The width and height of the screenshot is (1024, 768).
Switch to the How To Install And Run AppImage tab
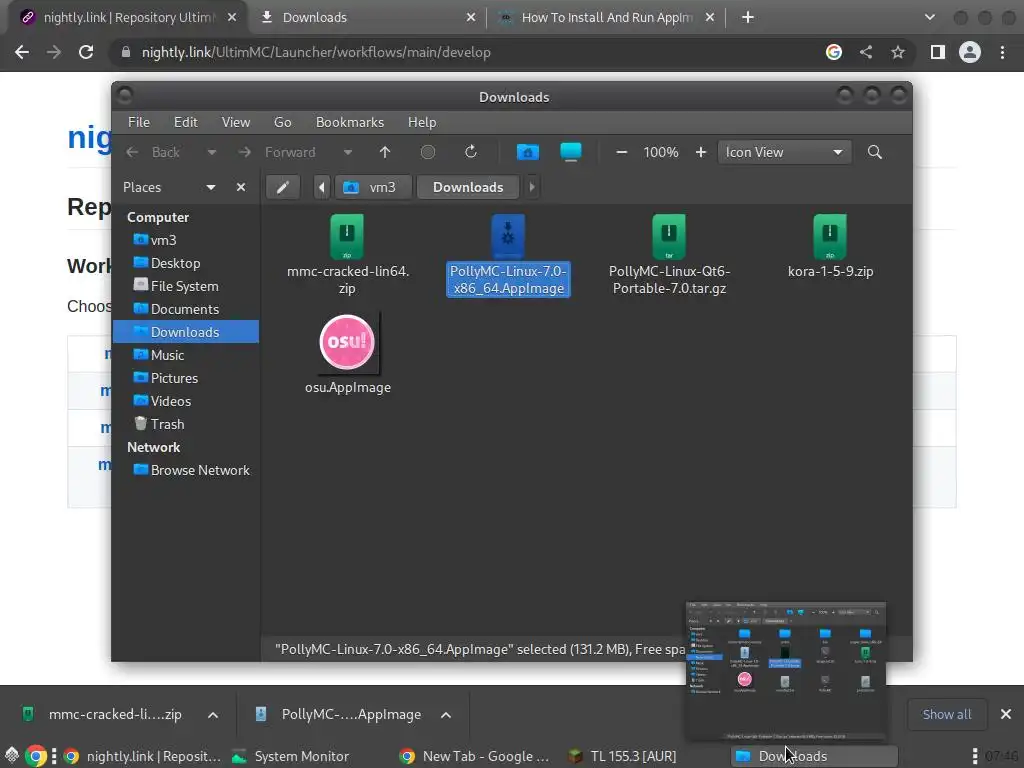tap(607, 18)
